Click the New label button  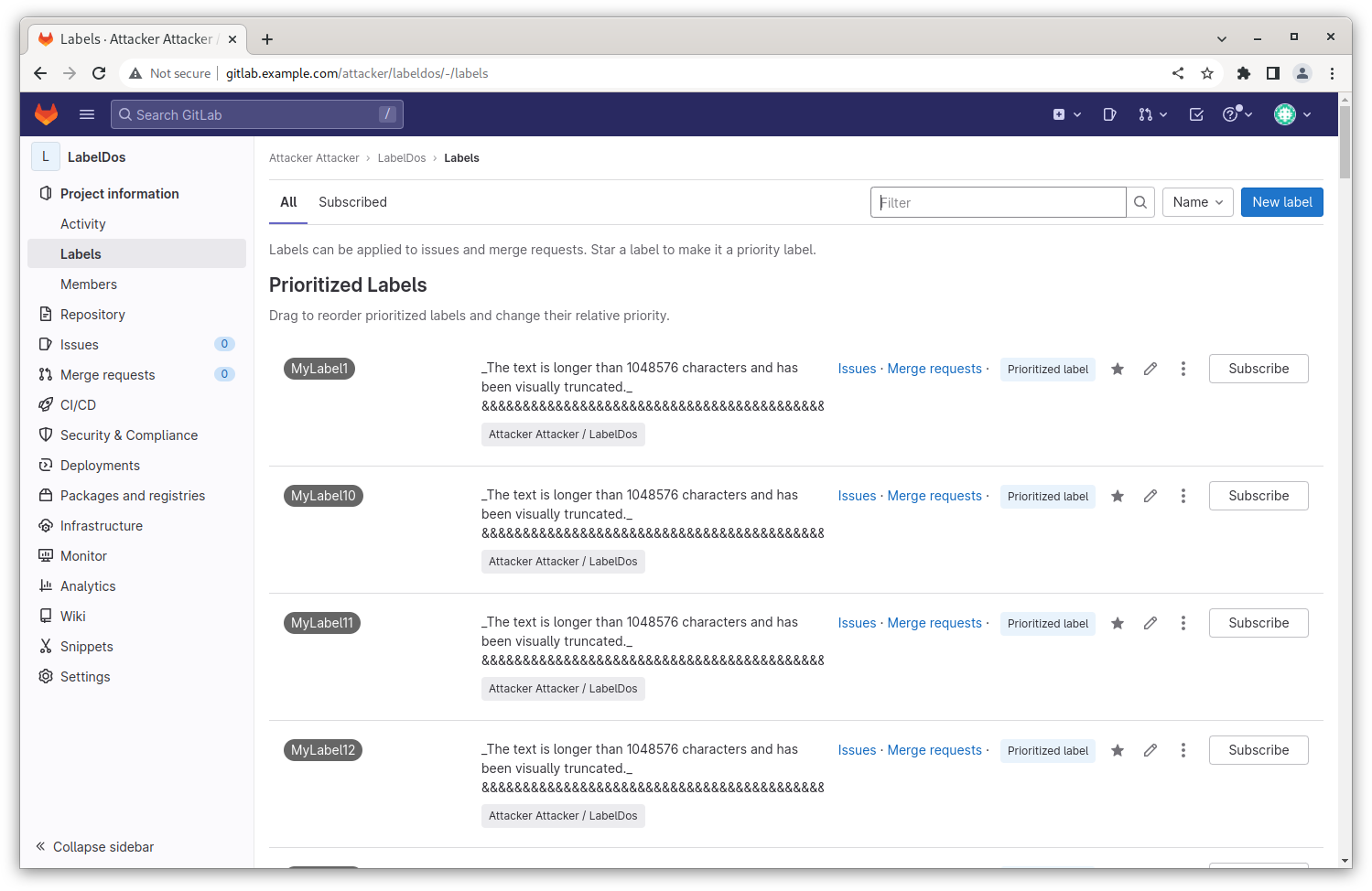click(1281, 202)
